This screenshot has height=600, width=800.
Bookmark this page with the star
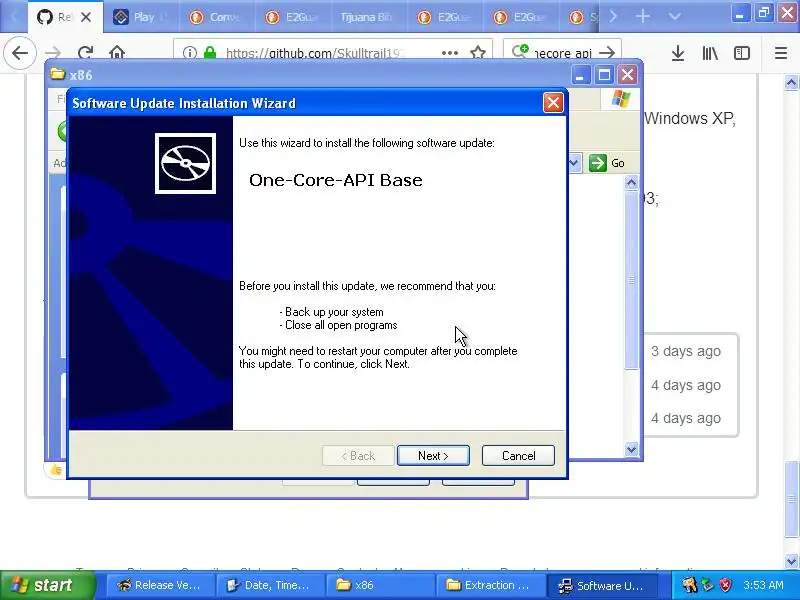tap(478, 53)
